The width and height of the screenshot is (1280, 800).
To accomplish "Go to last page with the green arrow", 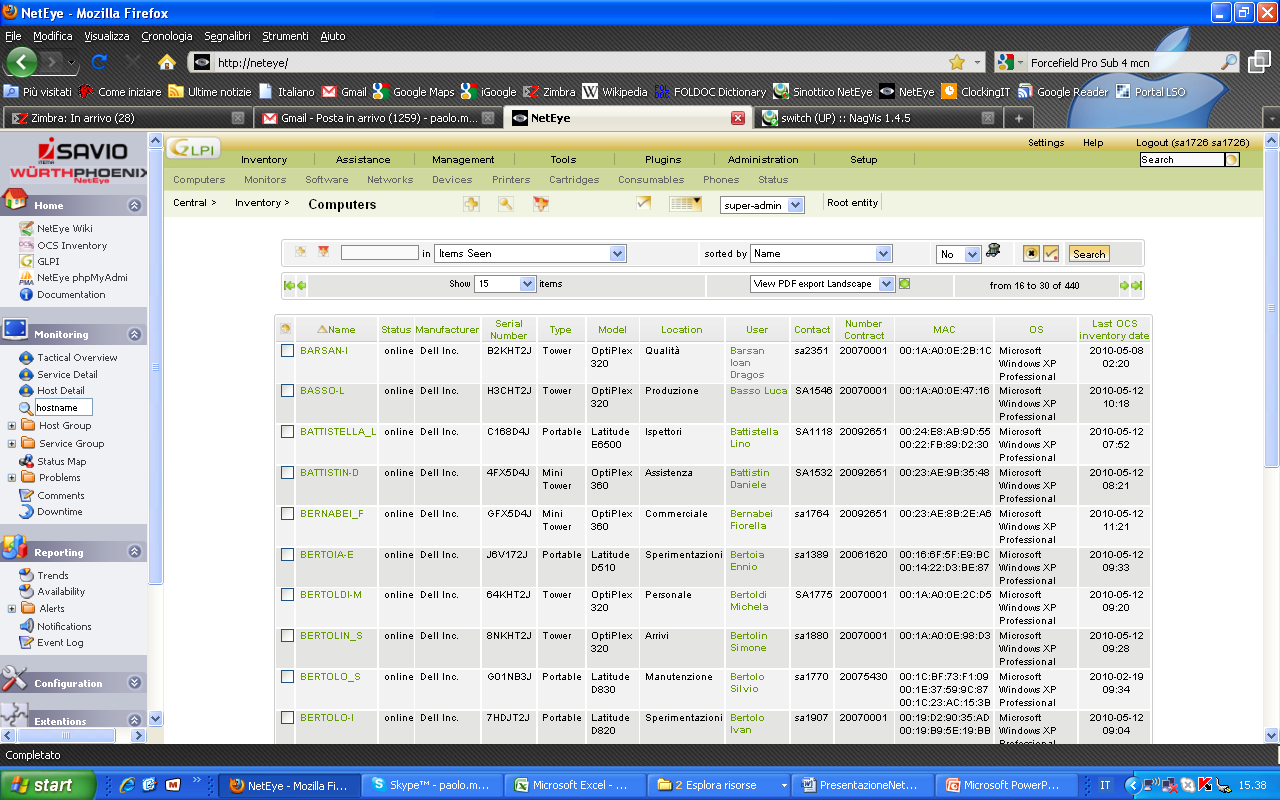I will (x=1136, y=286).
